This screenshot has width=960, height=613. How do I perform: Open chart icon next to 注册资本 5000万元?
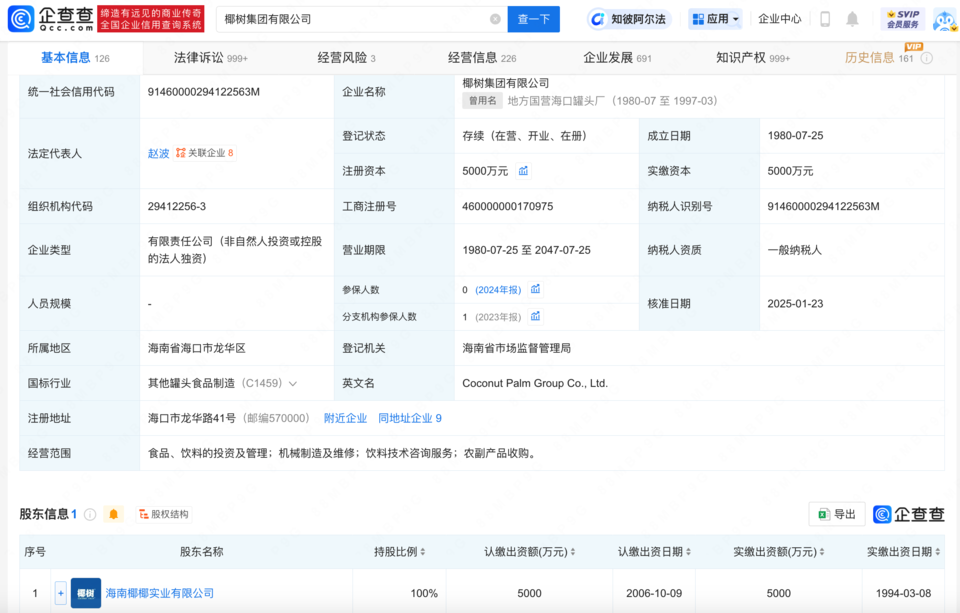point(523,171)
